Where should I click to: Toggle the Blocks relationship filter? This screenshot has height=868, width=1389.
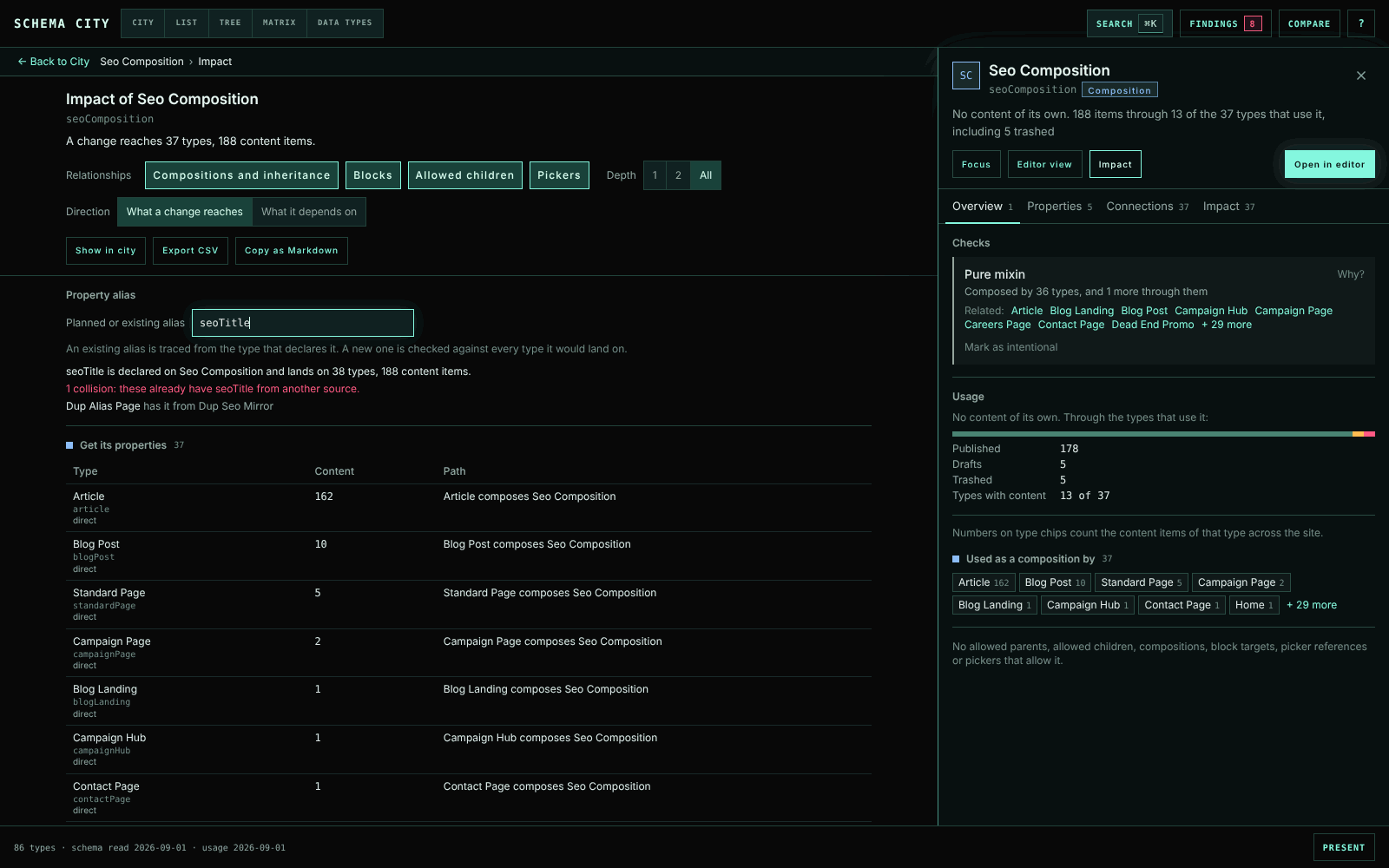point(373,175)
